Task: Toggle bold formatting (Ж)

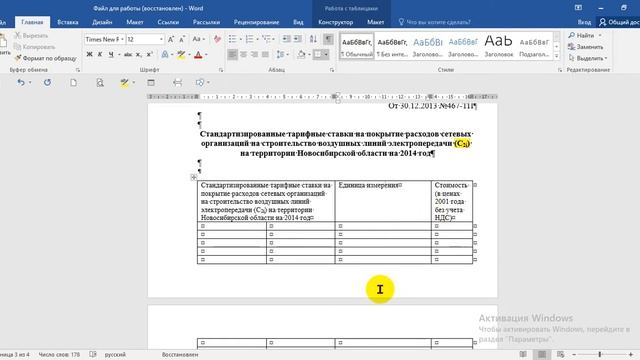Action: click(89, 54)
